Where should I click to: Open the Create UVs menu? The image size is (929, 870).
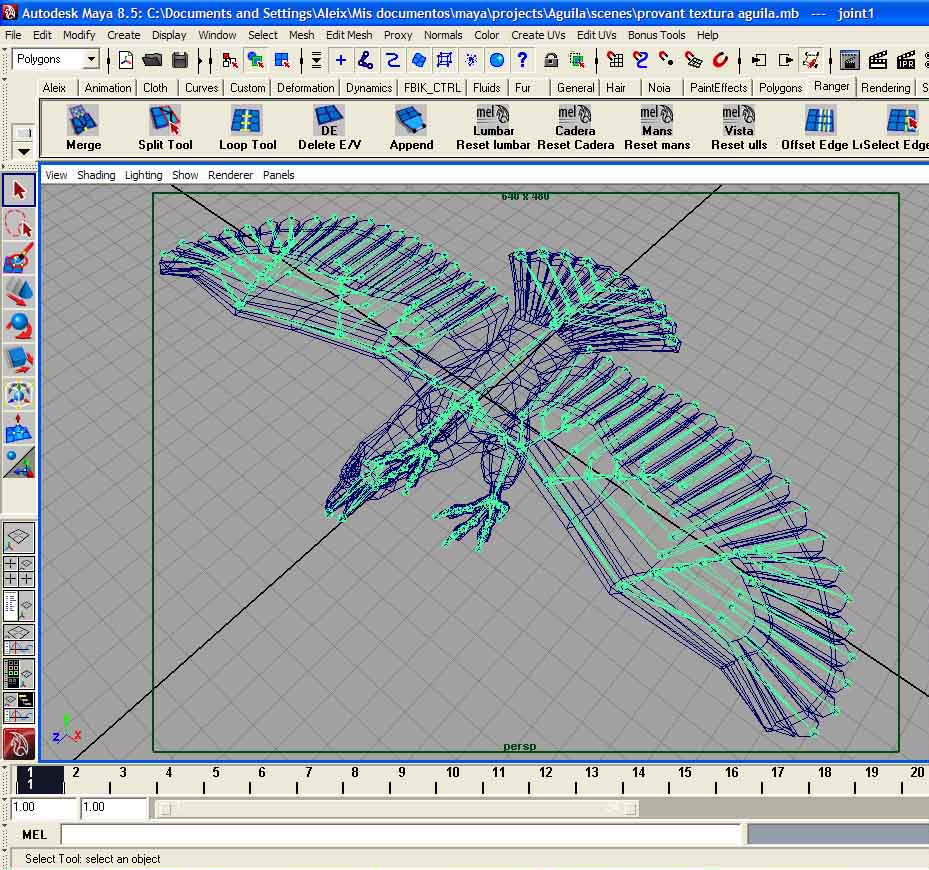coord(538,35)
